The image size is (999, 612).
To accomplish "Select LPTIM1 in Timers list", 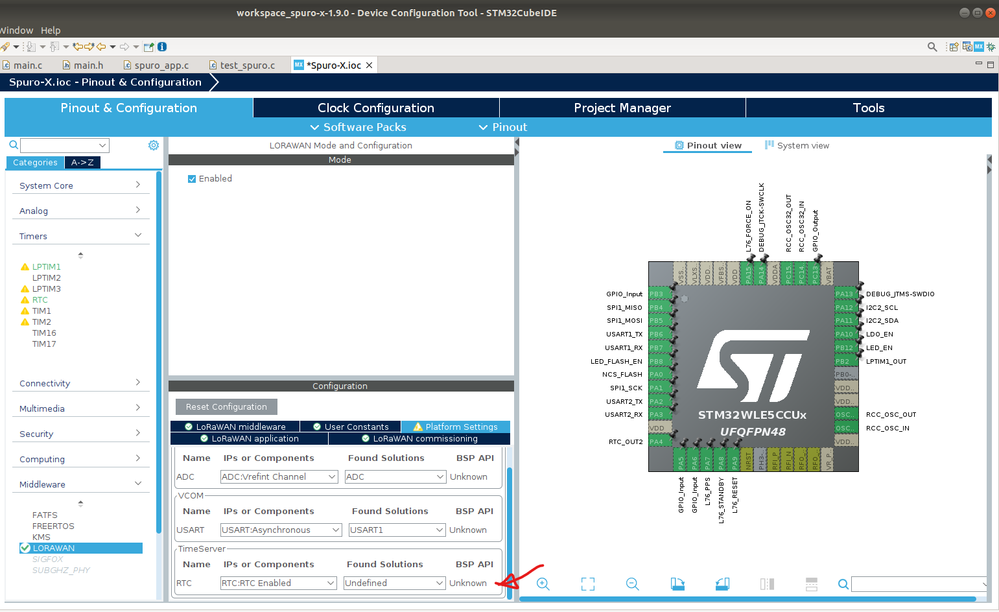I will (x=47, y=267).
